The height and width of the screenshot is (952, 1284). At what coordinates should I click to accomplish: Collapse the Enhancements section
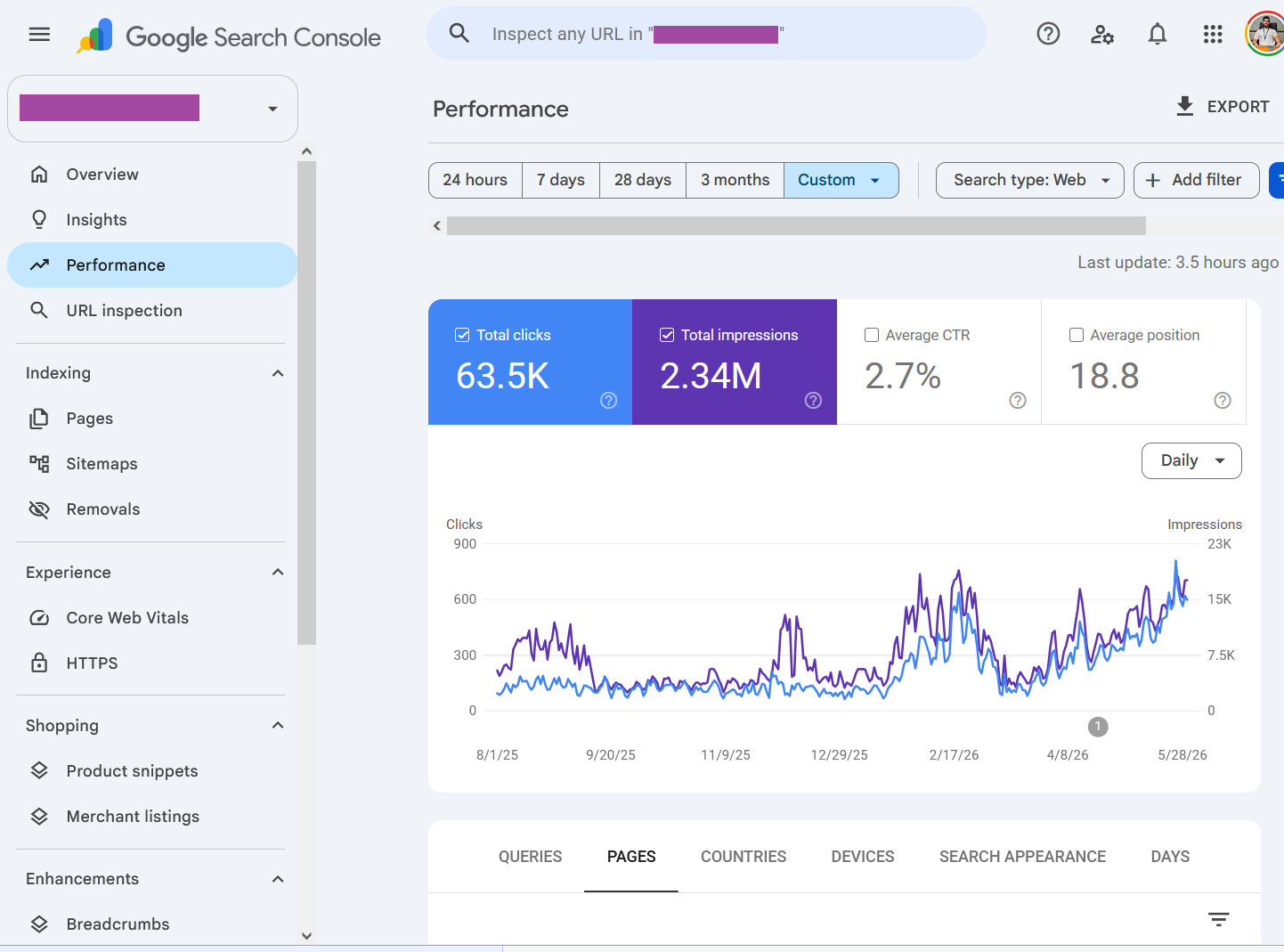(278, 879)
